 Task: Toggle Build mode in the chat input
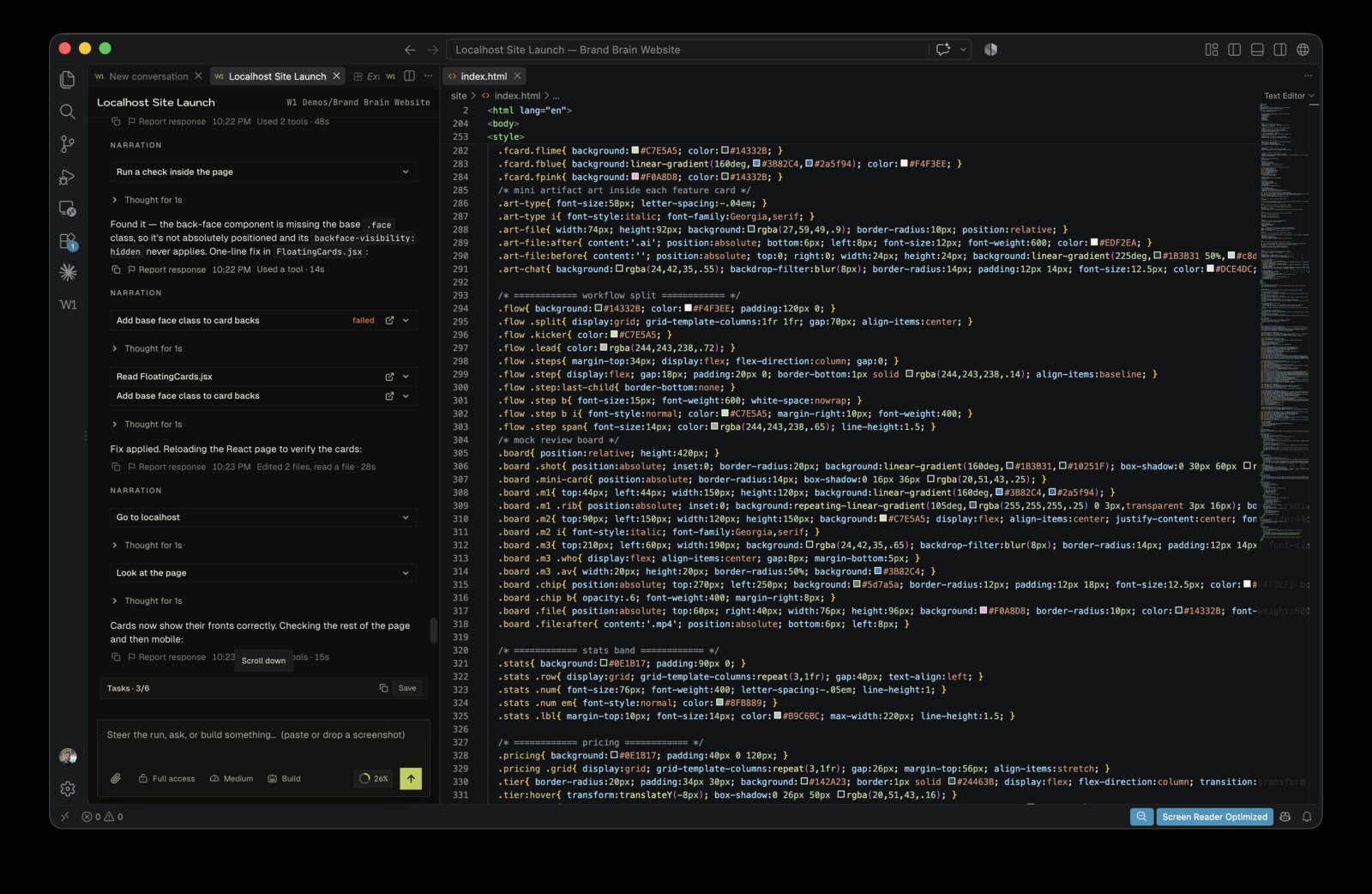click(x=284, y=778)
